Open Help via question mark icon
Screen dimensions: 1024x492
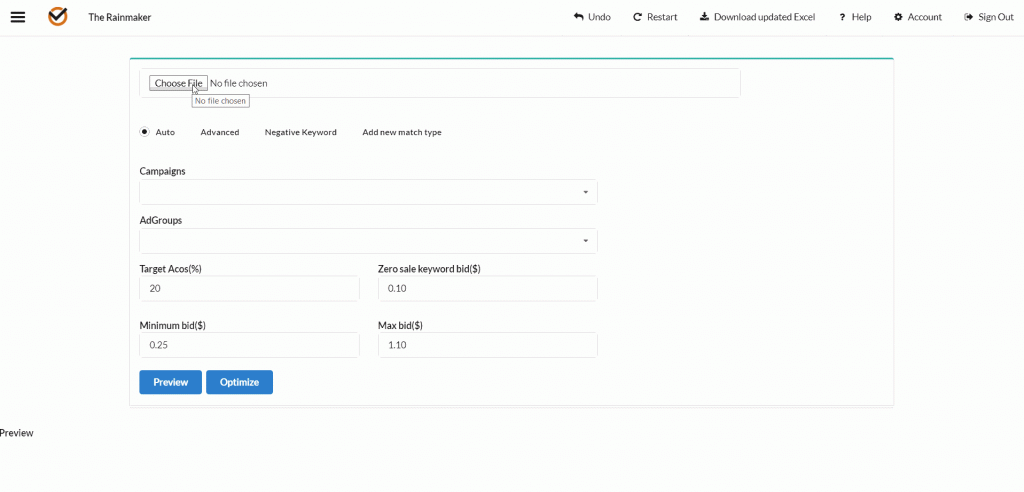(842, 17)
